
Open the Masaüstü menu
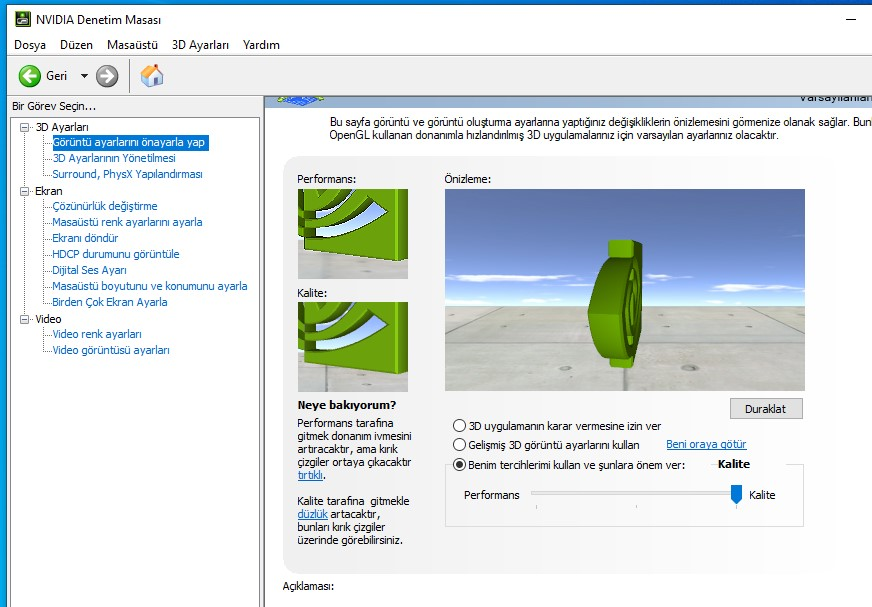[132, 45]
